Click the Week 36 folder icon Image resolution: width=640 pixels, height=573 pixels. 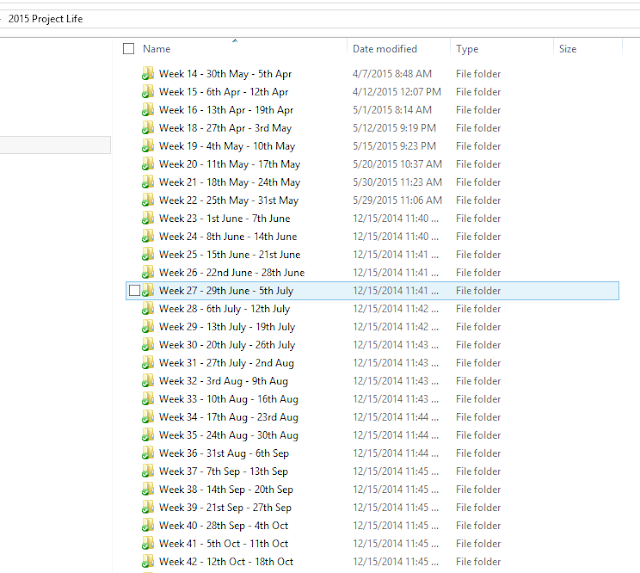pos(148,453)
